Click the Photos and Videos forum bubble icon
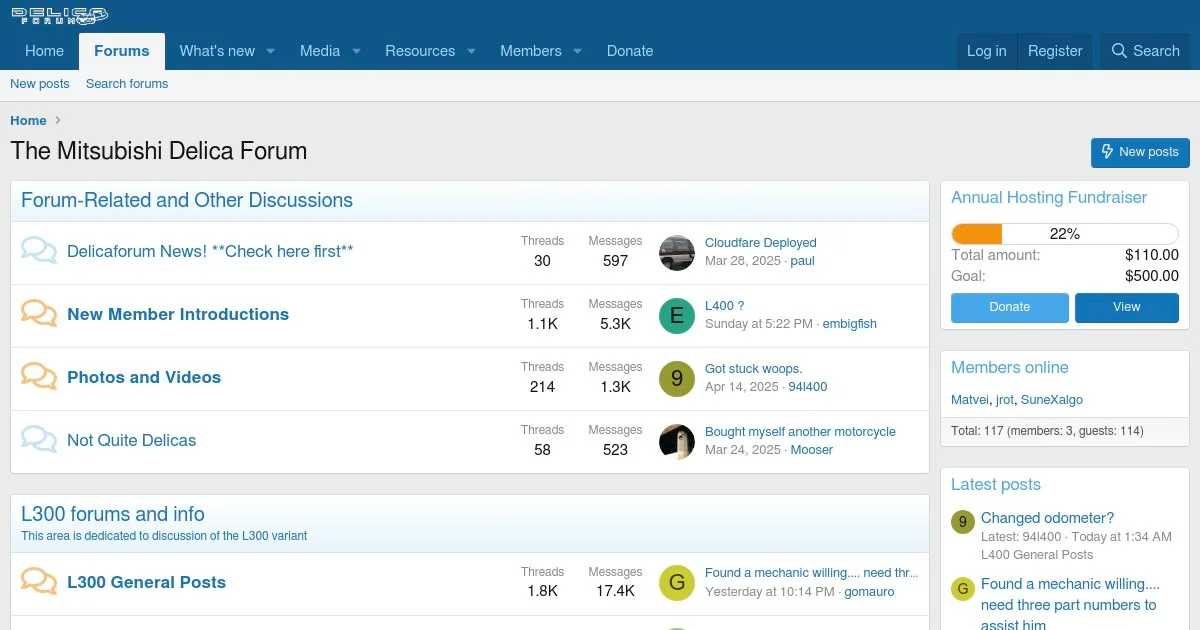Screen dimensions: 1200x630 click(39, 377)
